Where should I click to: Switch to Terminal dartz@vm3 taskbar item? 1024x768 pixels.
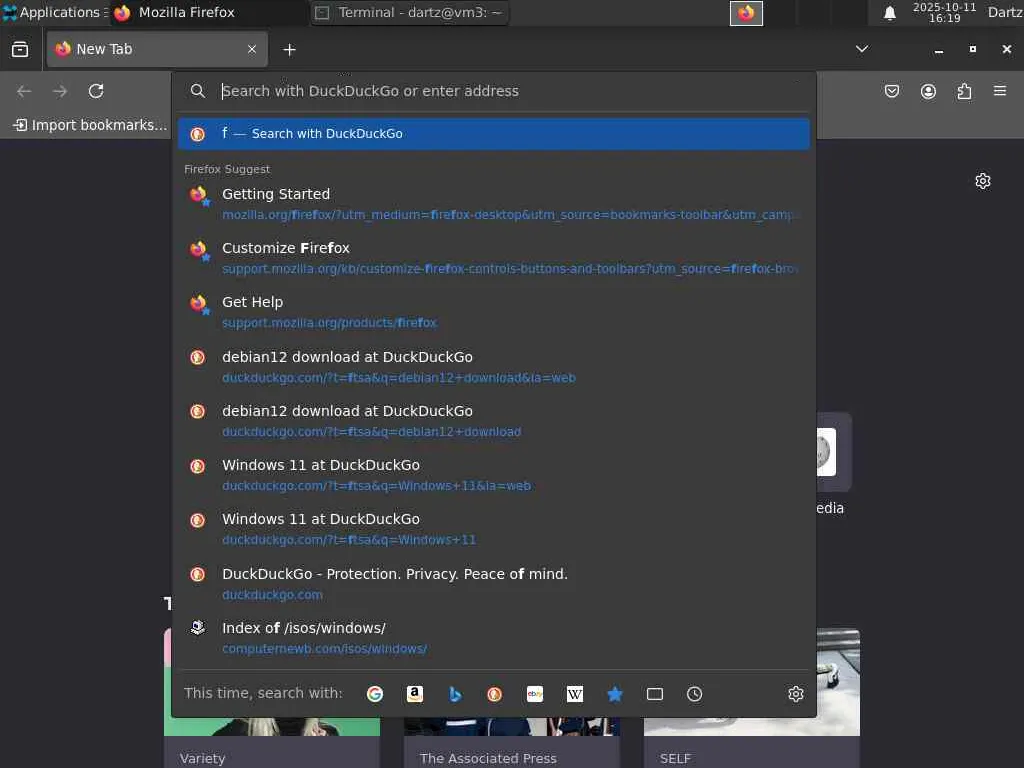click(409, 12)
